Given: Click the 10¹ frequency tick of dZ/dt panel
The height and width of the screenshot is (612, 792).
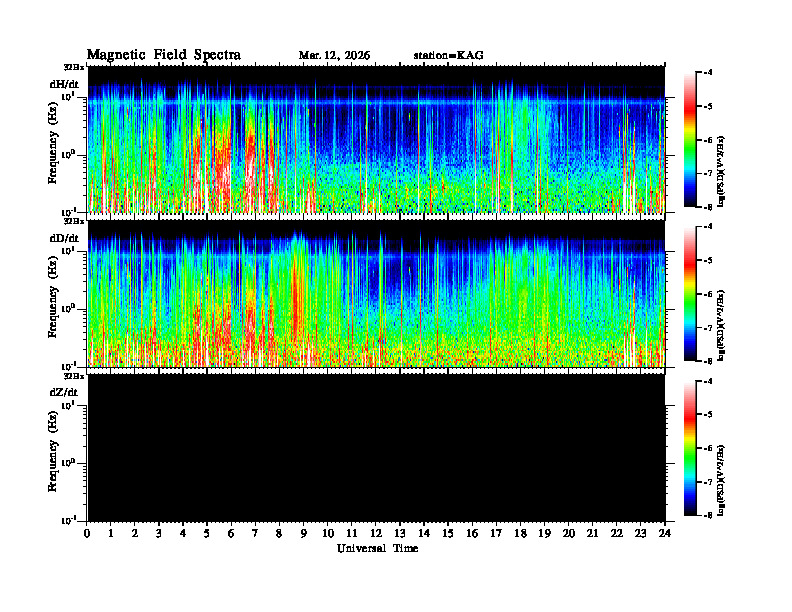Looking at the screenshot, I should [x=68, y=405].
